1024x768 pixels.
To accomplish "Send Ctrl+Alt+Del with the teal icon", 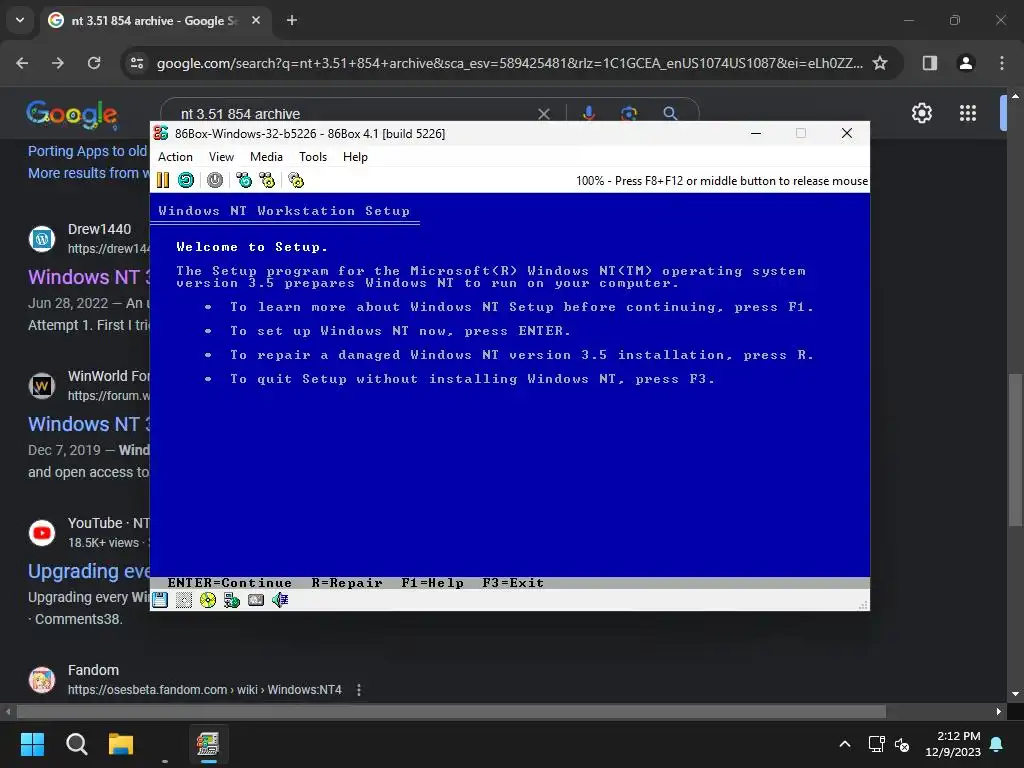I will tap(244, 180).
